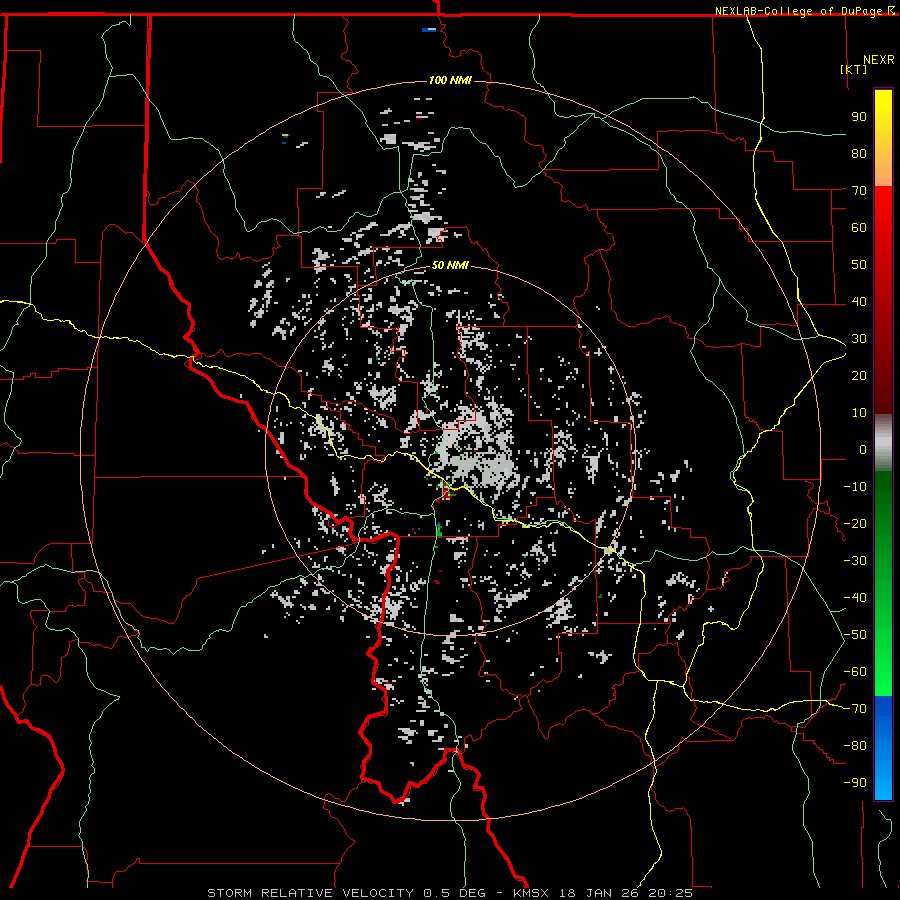Click the -80 knot scale label
Image resolution: width=900 pixels, height=900 pixels.
click(855, 746)
